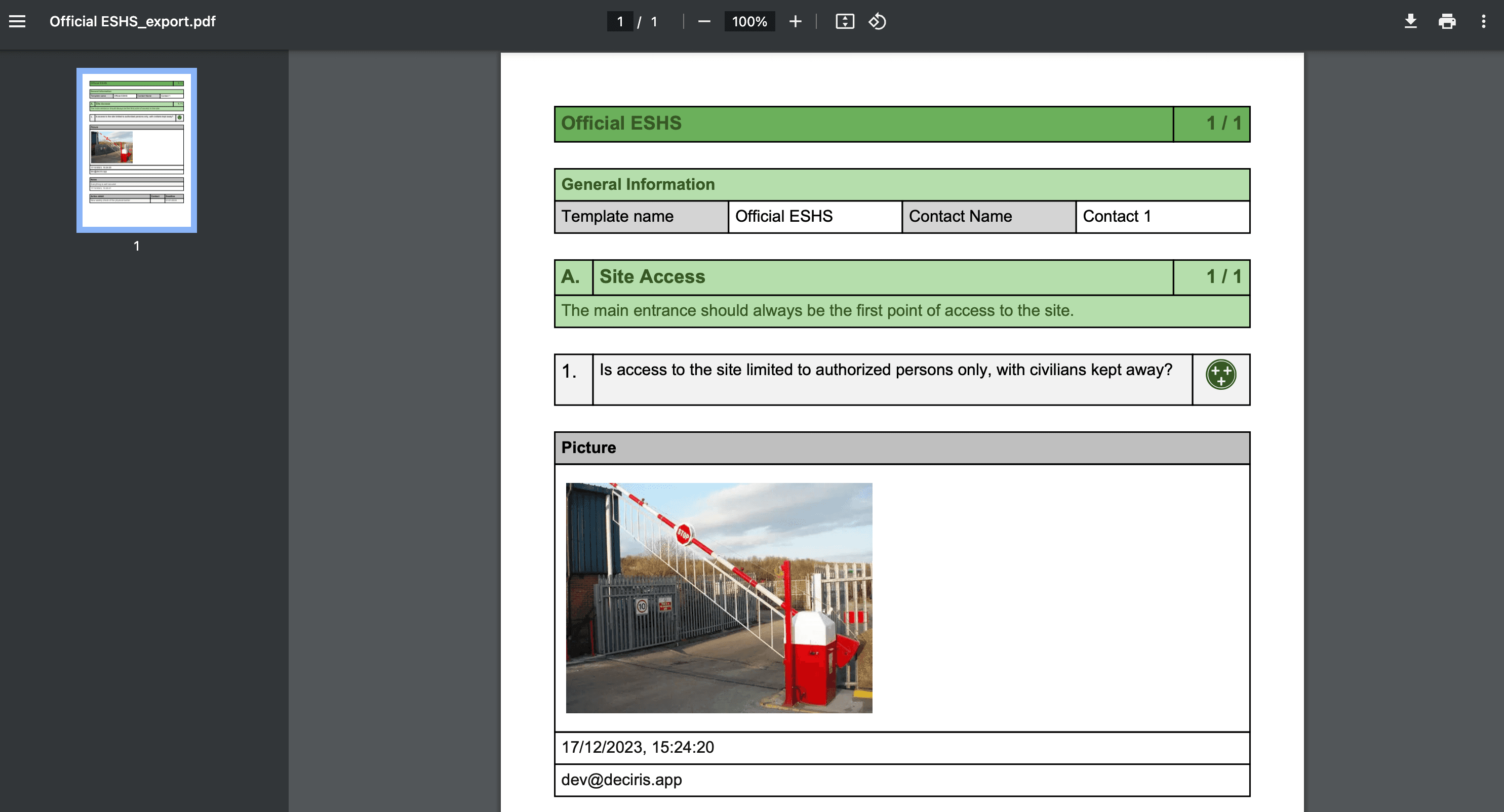
Task: Click the green rating icon for question 1
Action: coord(1221,375)
